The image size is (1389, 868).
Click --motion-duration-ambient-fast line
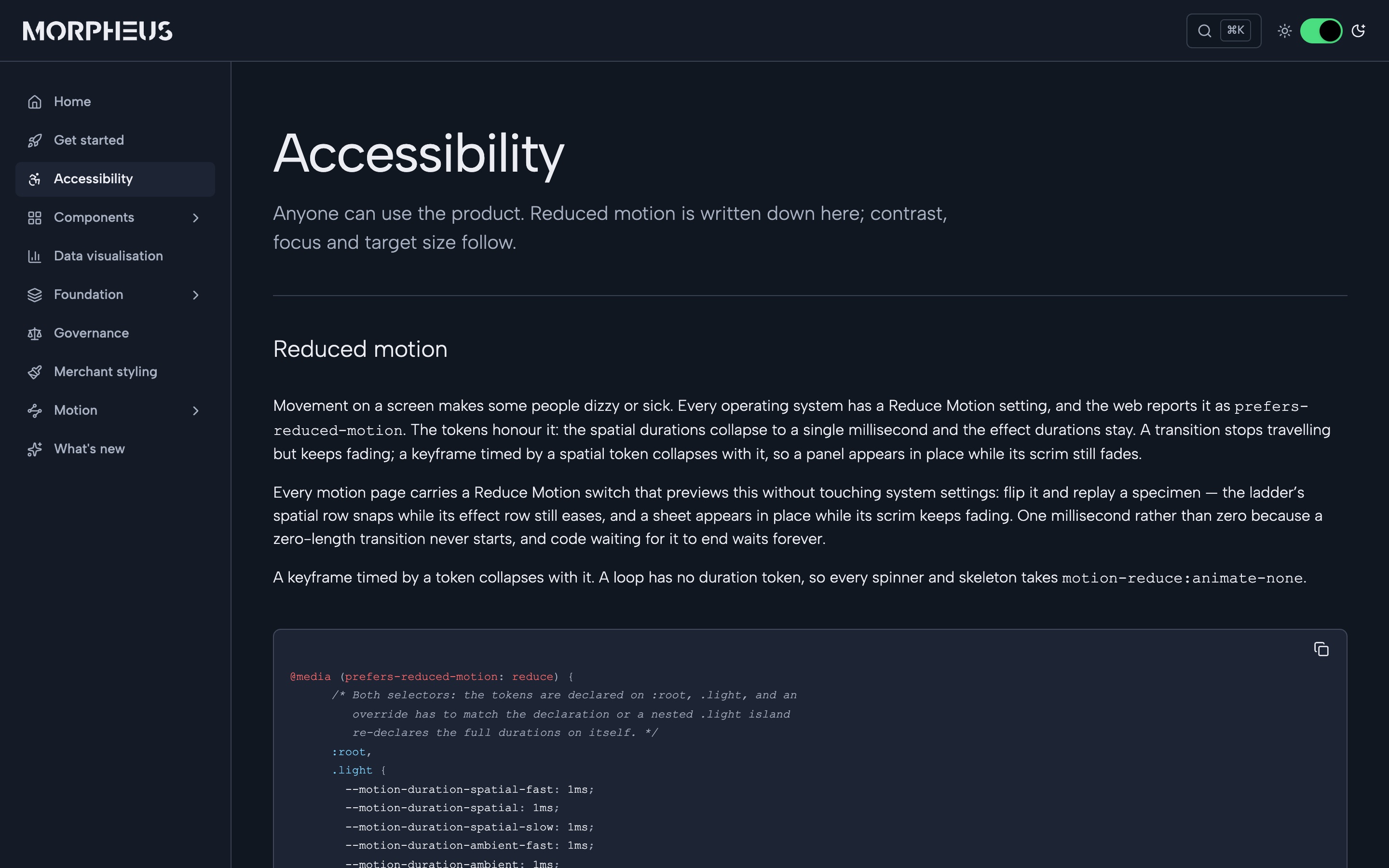pos(469,846)
